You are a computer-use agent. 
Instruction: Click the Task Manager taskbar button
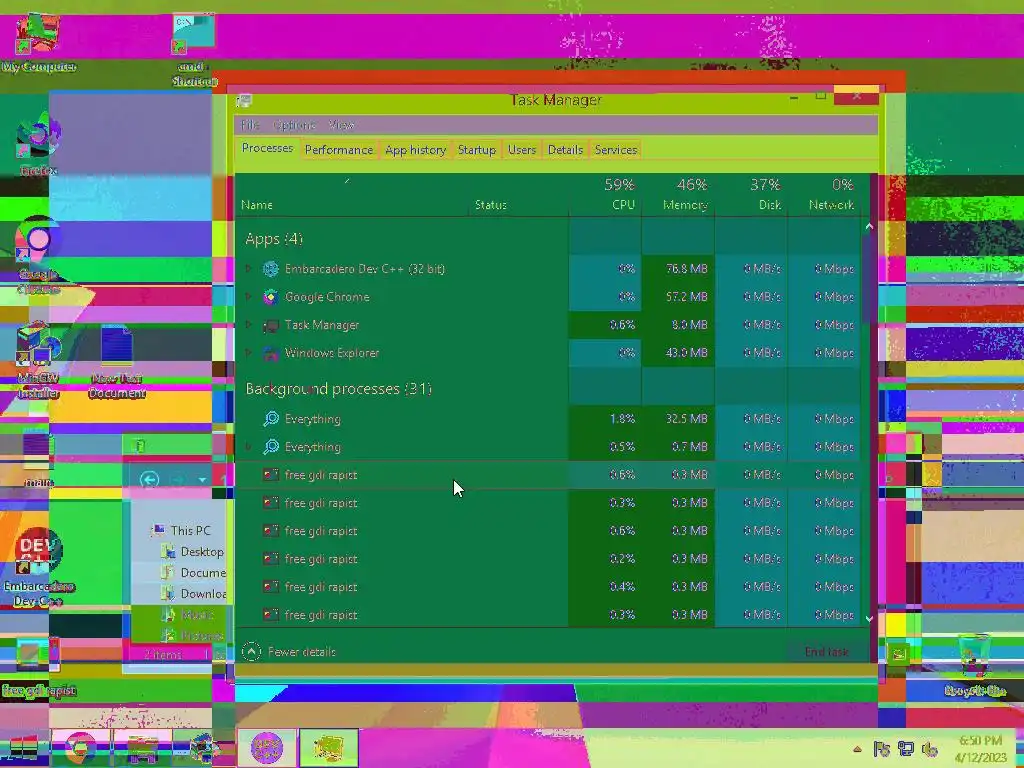[329, 748]
